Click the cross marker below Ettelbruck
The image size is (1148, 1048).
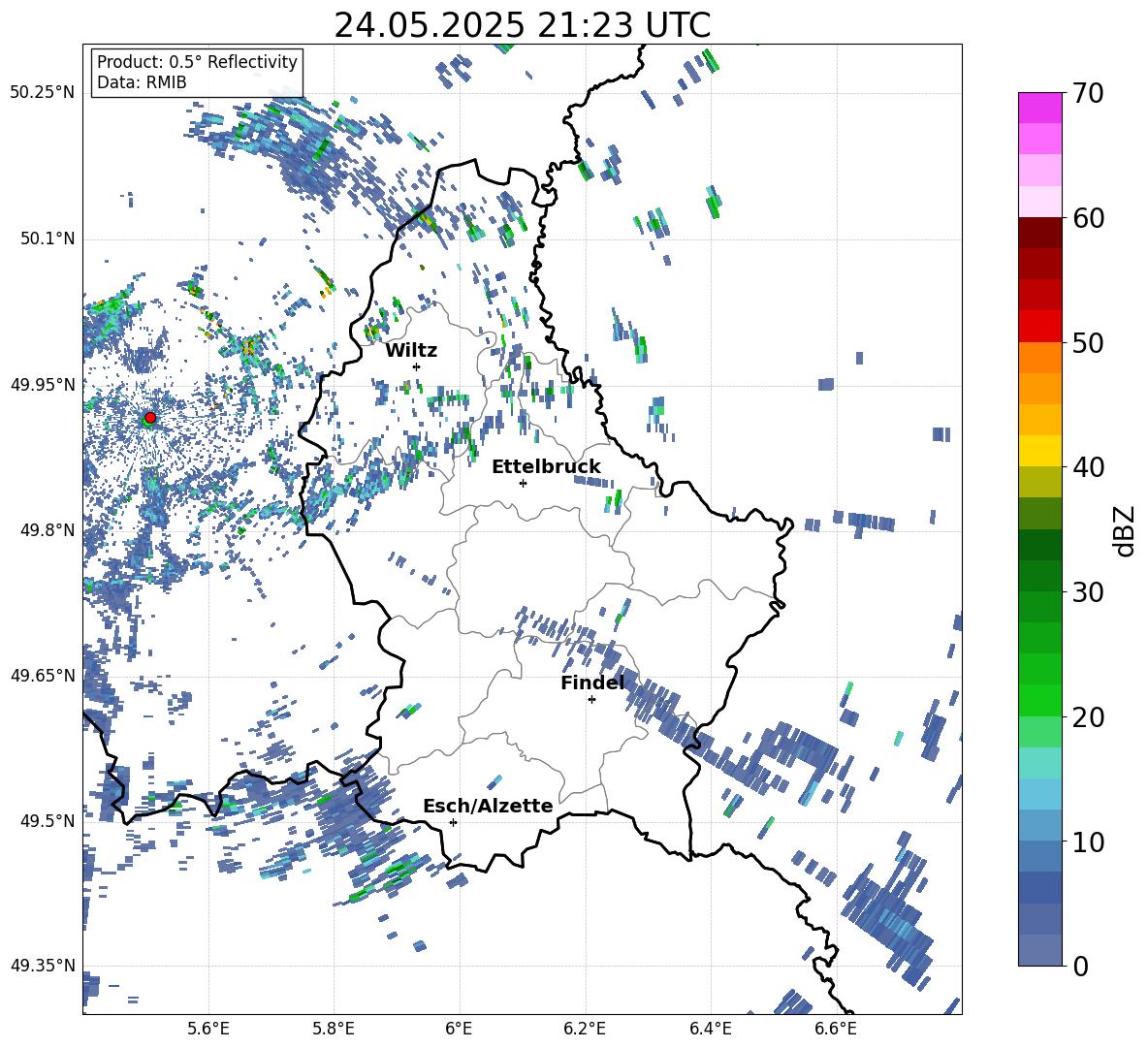pos(523,483)
